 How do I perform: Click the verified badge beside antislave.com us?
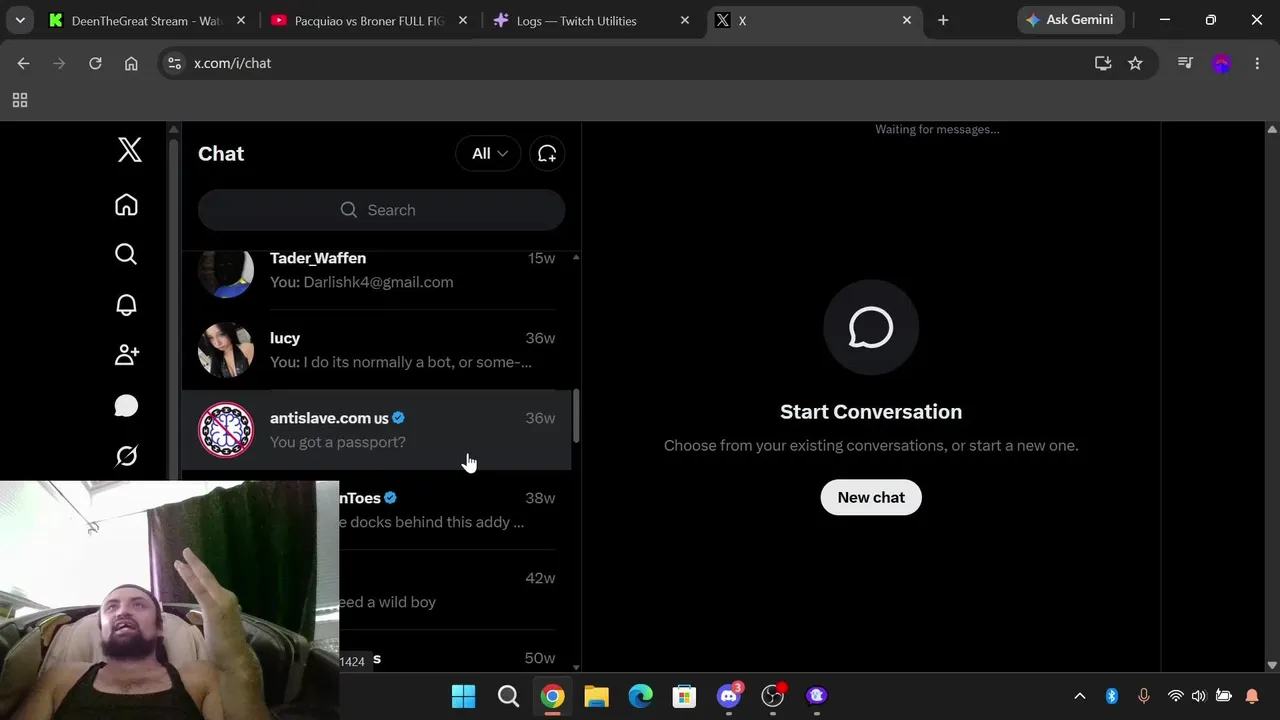coord(399,418)
